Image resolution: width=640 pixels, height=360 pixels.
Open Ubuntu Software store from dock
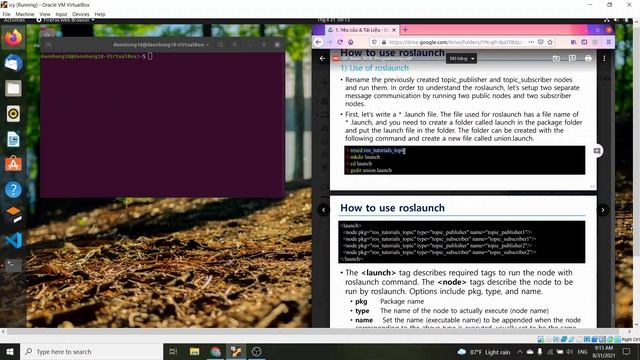click(13, 164)
